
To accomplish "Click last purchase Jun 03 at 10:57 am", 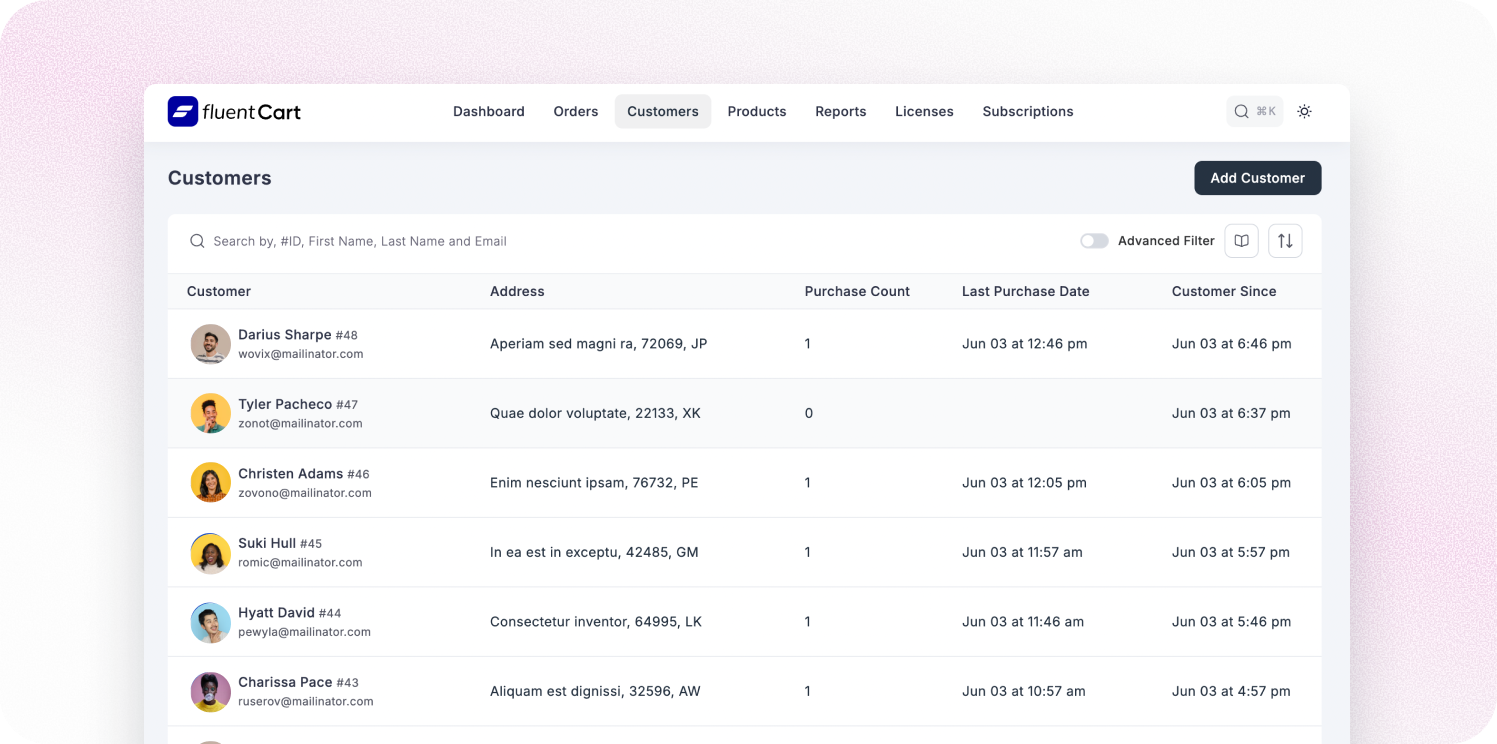I will point(1023,691).
